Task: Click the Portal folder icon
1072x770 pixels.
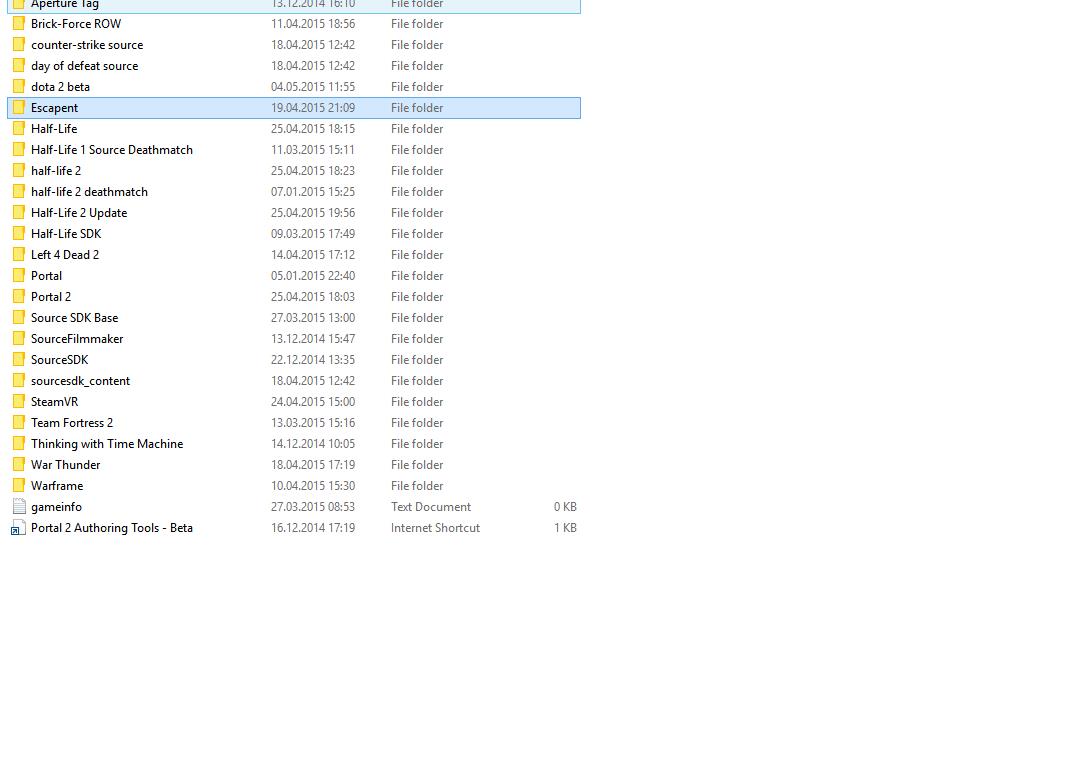Action: point(19,276)
